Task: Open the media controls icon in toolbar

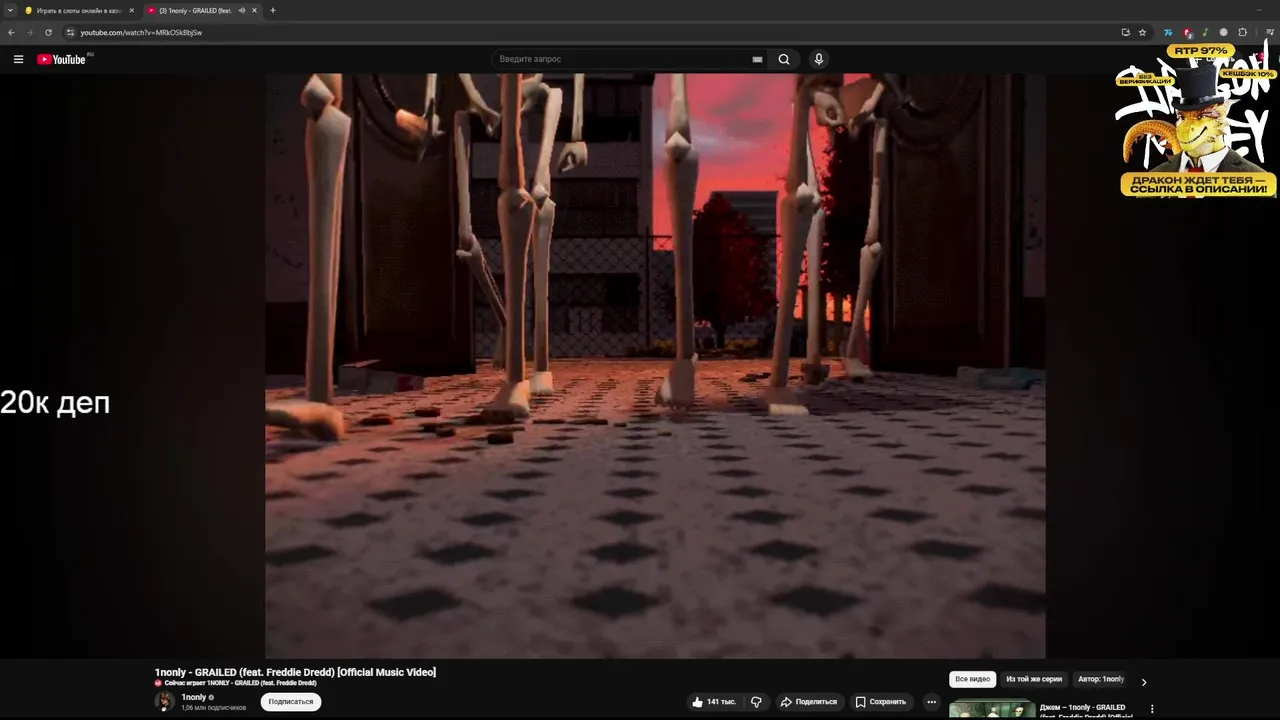Action: click(x=1270, y=32)
